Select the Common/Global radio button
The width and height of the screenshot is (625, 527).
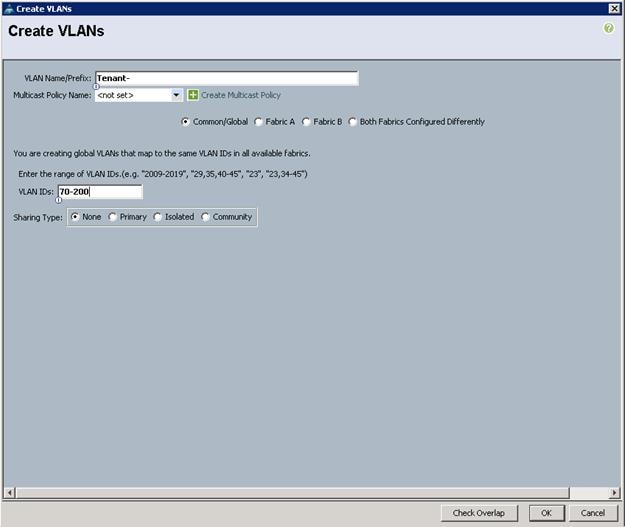coord(185,122)
